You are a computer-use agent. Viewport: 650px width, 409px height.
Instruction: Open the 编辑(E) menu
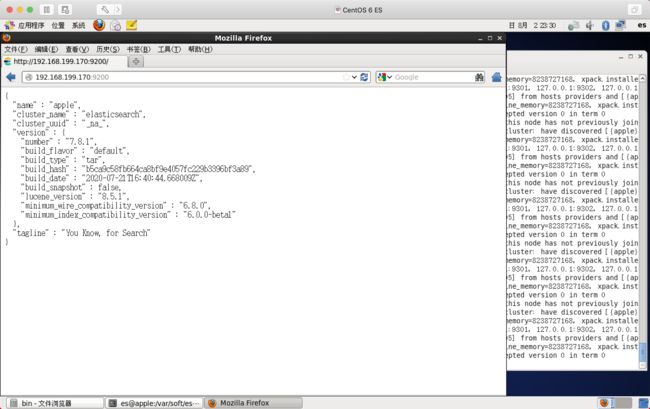(46, 49)
